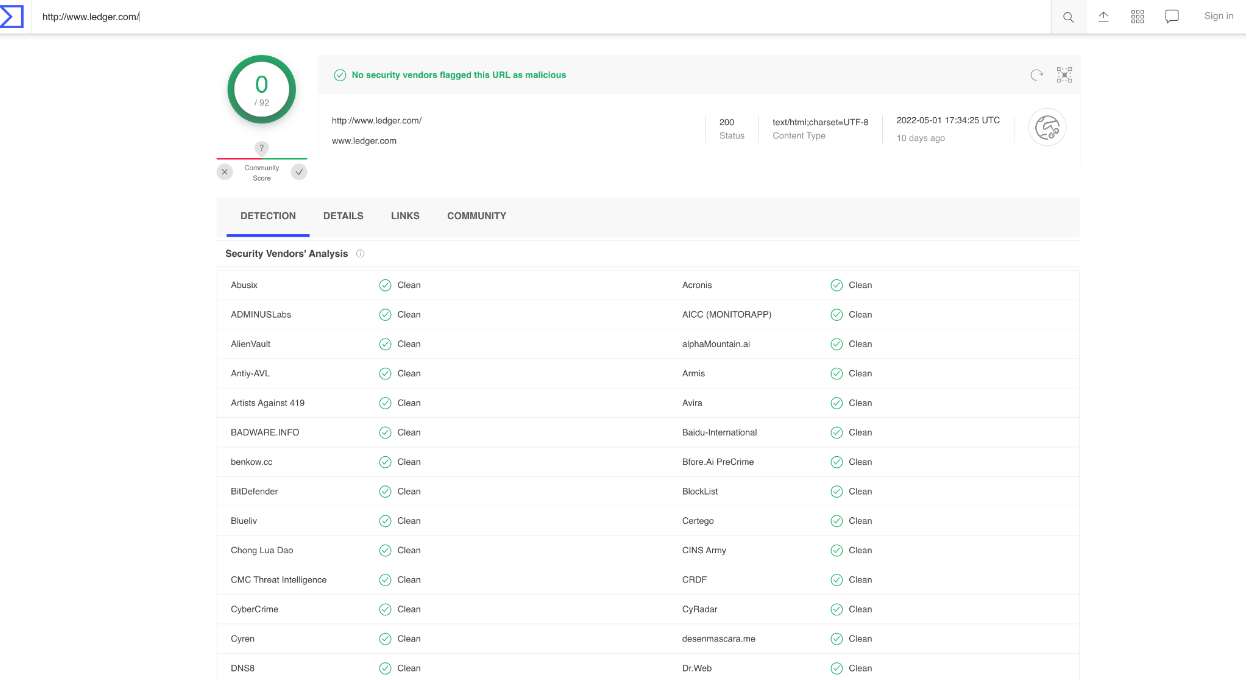Screen dimensions: 1258x680
Task: Click the Blueliv vendor name
Action: 243,521
